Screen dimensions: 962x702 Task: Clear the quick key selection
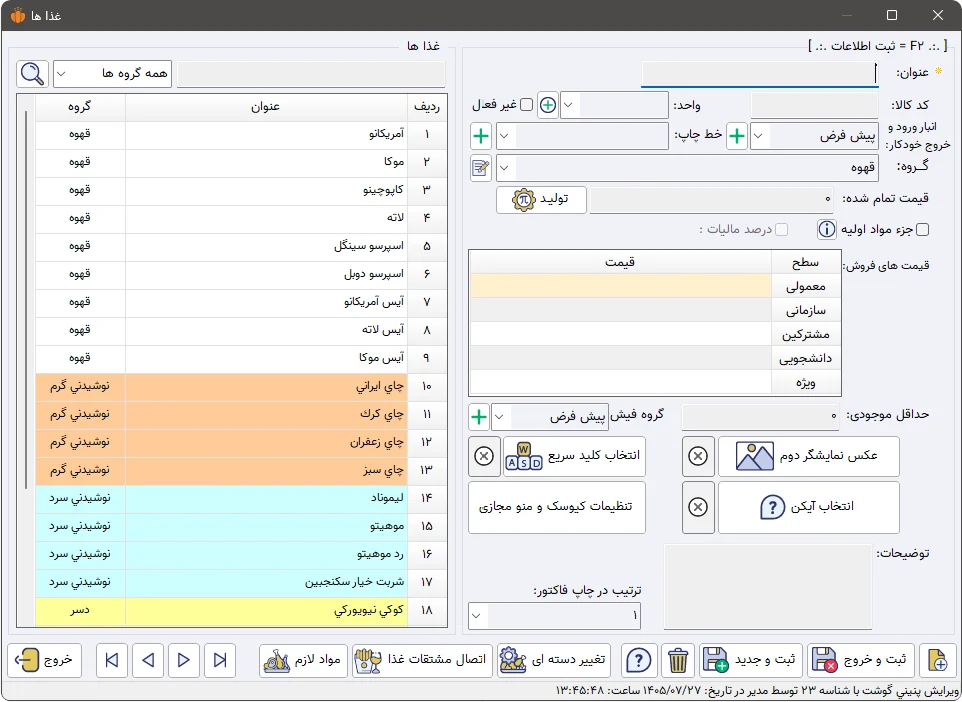484,457
